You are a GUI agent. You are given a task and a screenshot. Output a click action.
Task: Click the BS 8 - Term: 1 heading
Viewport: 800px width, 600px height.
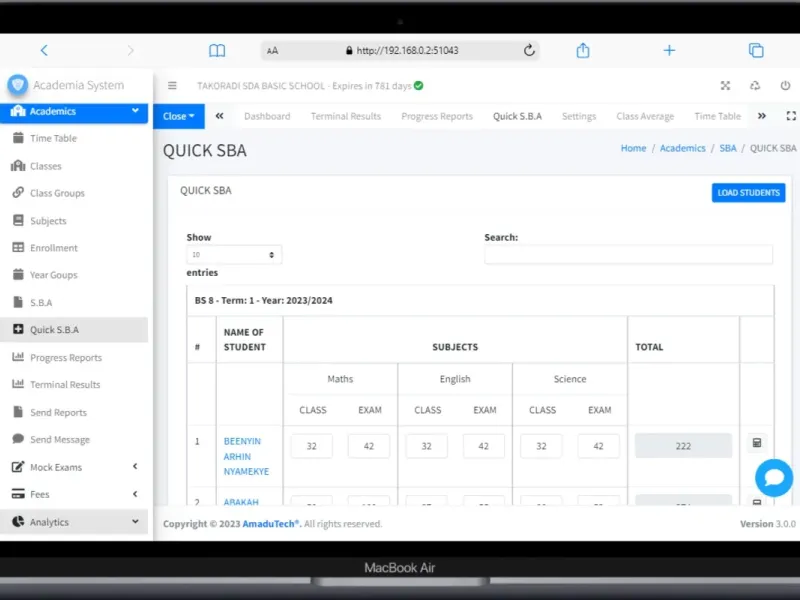point(263,301)
